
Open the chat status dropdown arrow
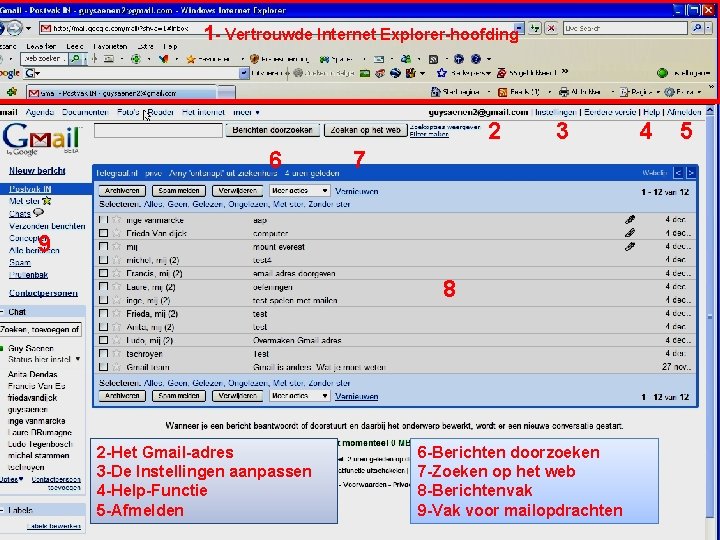(78, 359)
